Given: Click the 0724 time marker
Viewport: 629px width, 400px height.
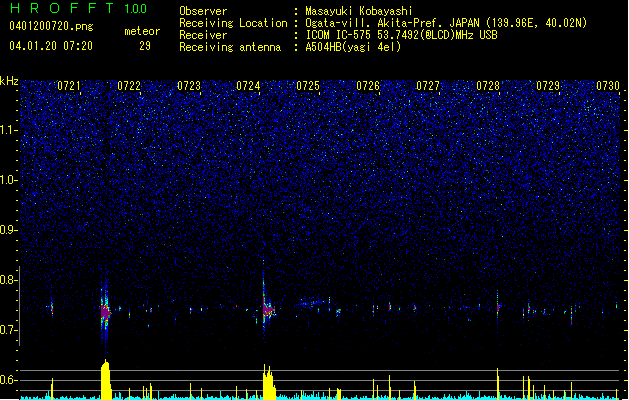Looking at the screenshot, I should tap(248, 86).
